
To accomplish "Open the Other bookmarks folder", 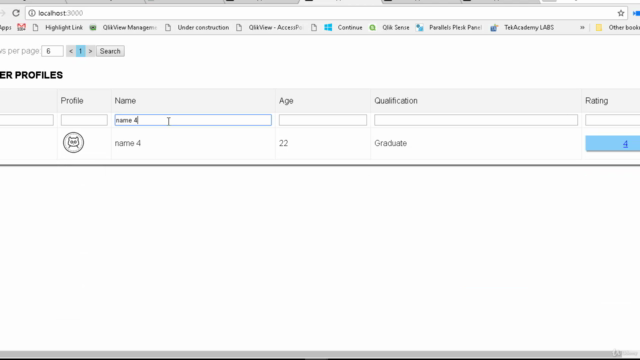I will [618, 27].
